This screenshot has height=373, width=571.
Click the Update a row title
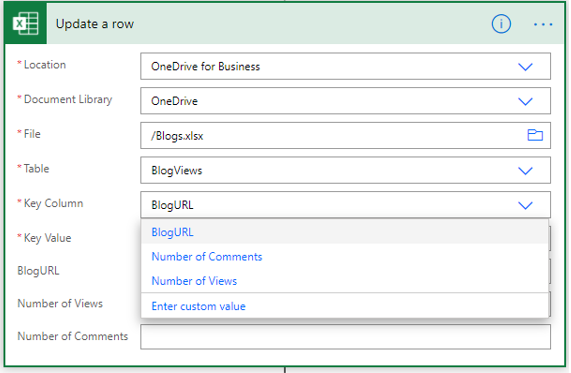point(95,24)
